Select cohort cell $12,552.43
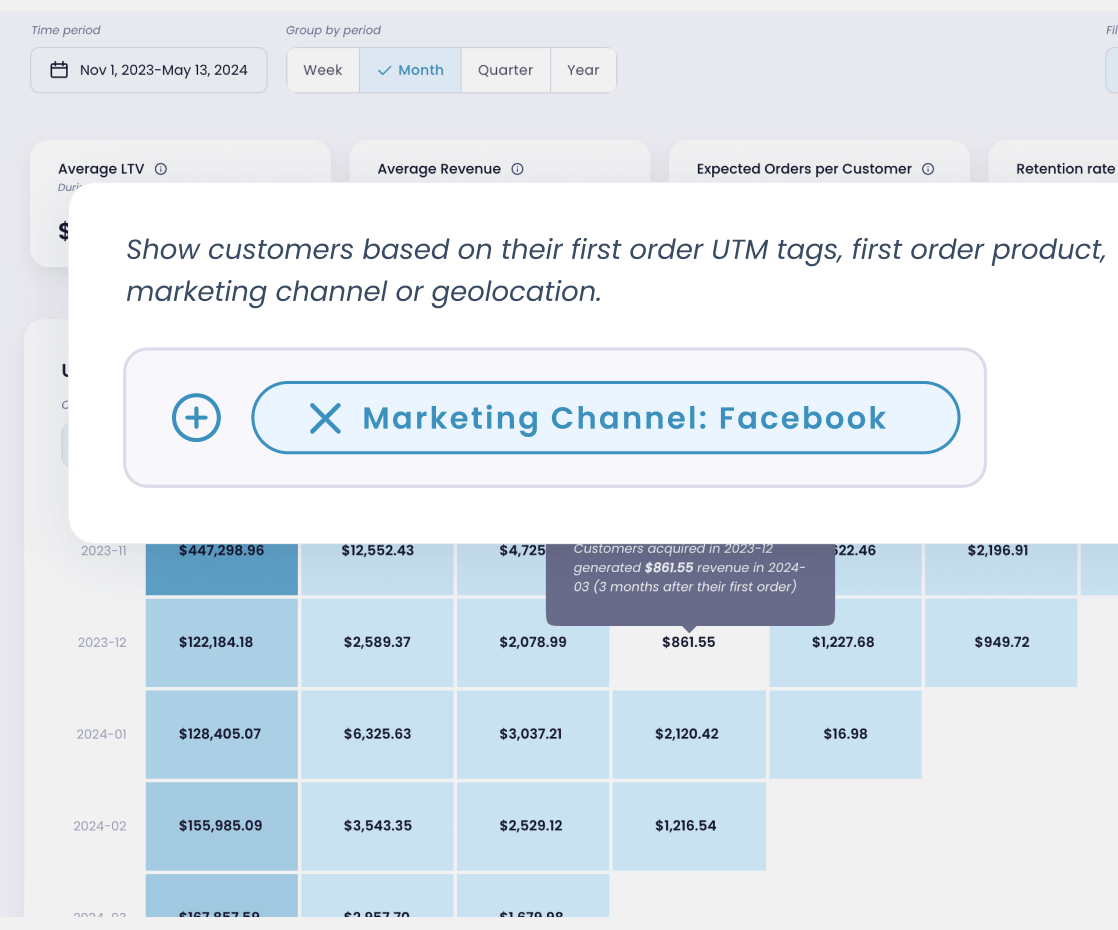The image size is (1118, 930). [377, 568]
